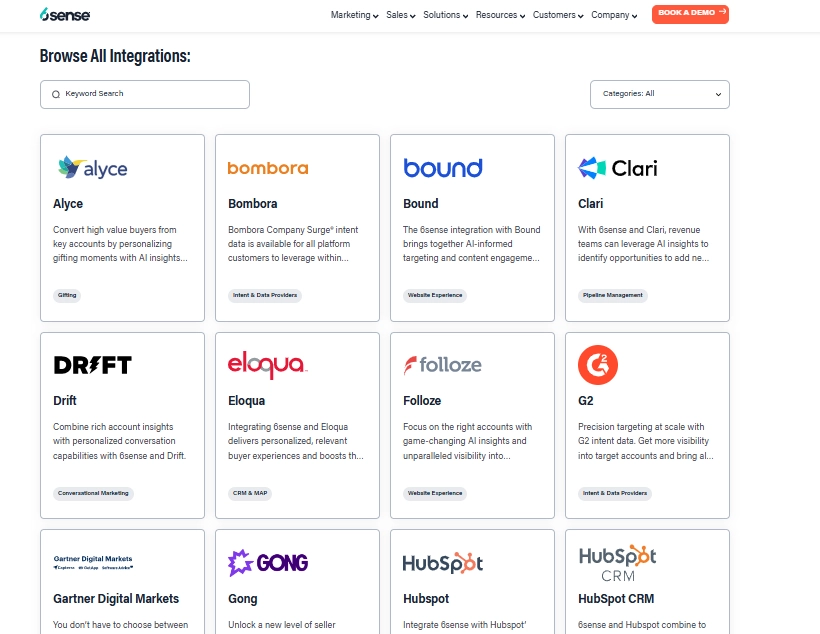Click the Bombora Company Surge description
This screenshot has height=634, width=820.
[293, 244]
